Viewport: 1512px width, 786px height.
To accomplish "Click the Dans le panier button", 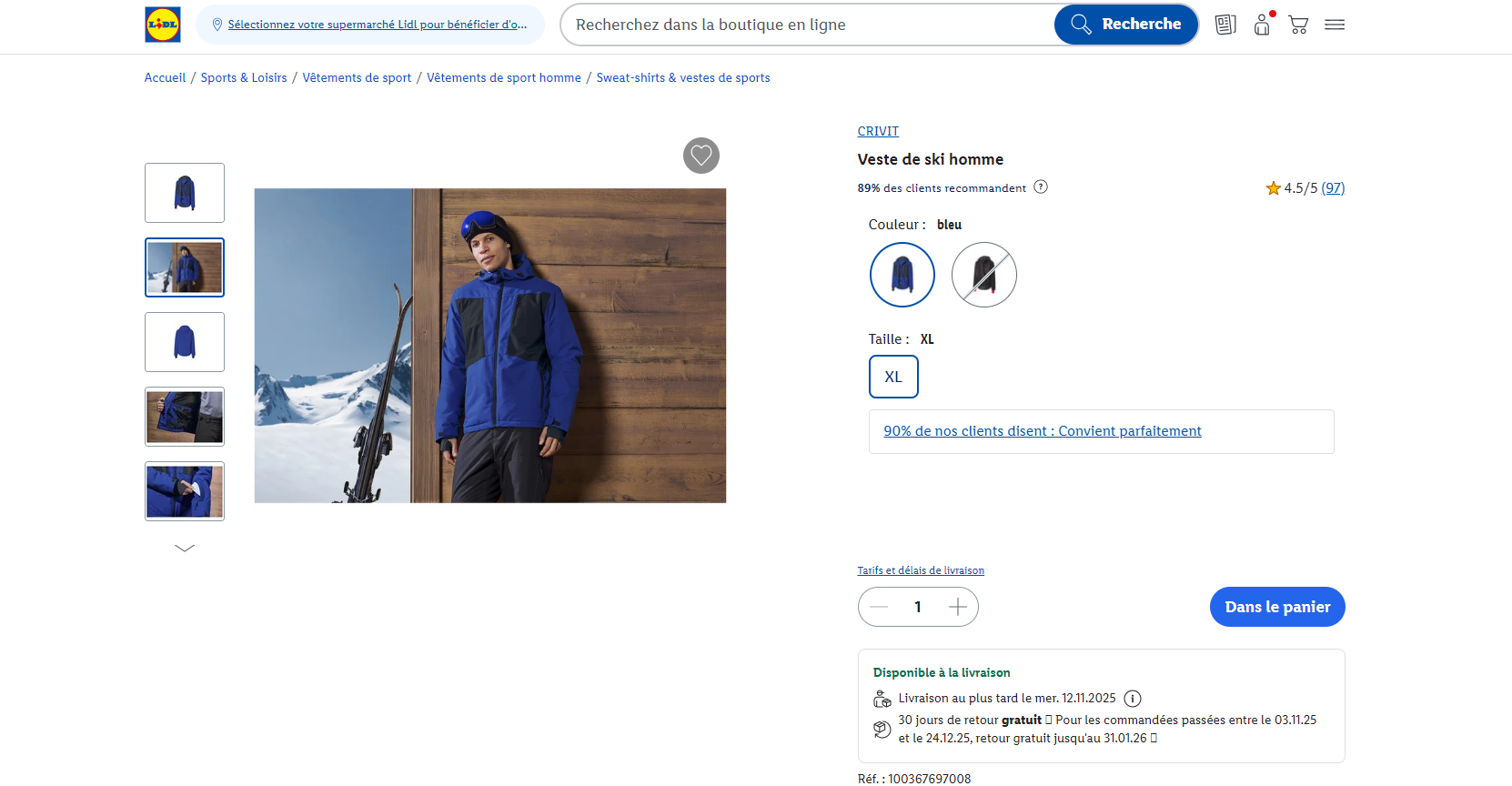I will tap(1277, 607).
